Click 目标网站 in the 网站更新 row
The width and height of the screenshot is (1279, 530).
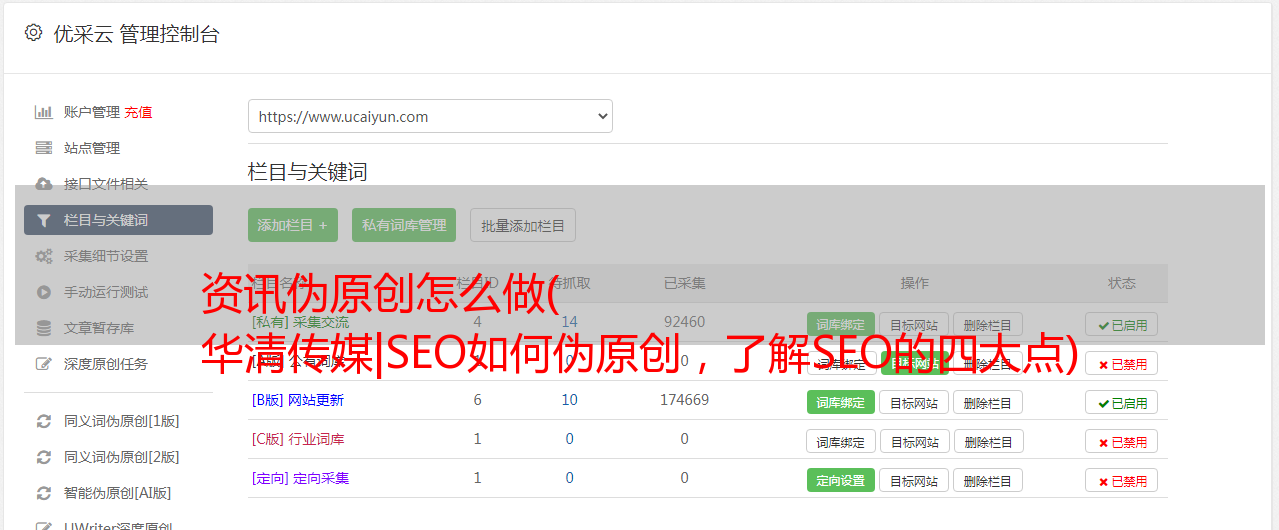[x=914, y=402]
